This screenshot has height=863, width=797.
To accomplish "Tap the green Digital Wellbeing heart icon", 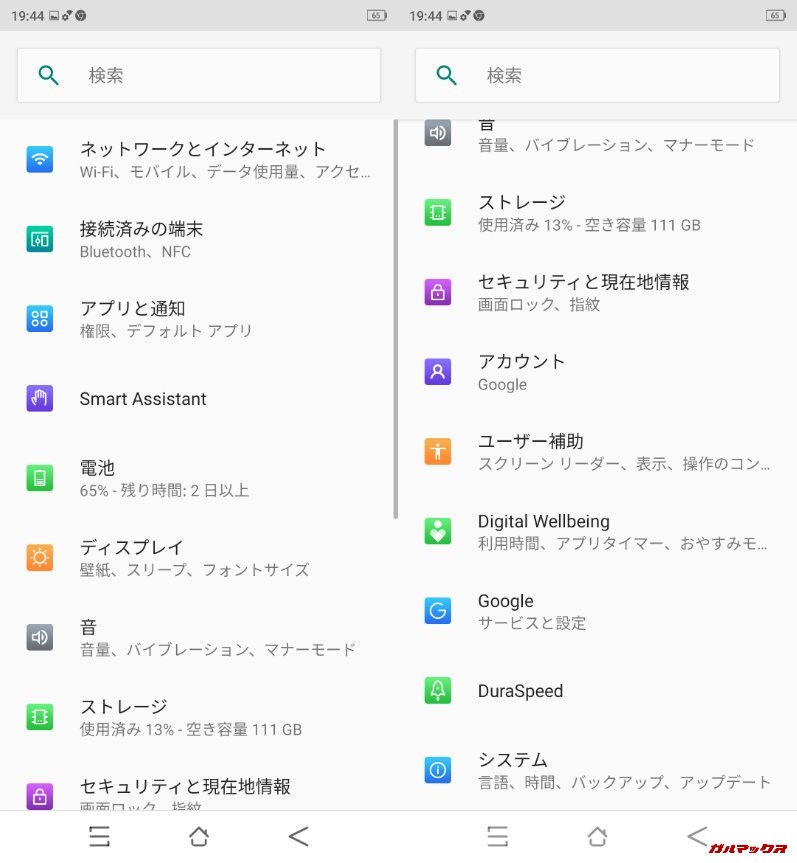I will pos(438,531).
